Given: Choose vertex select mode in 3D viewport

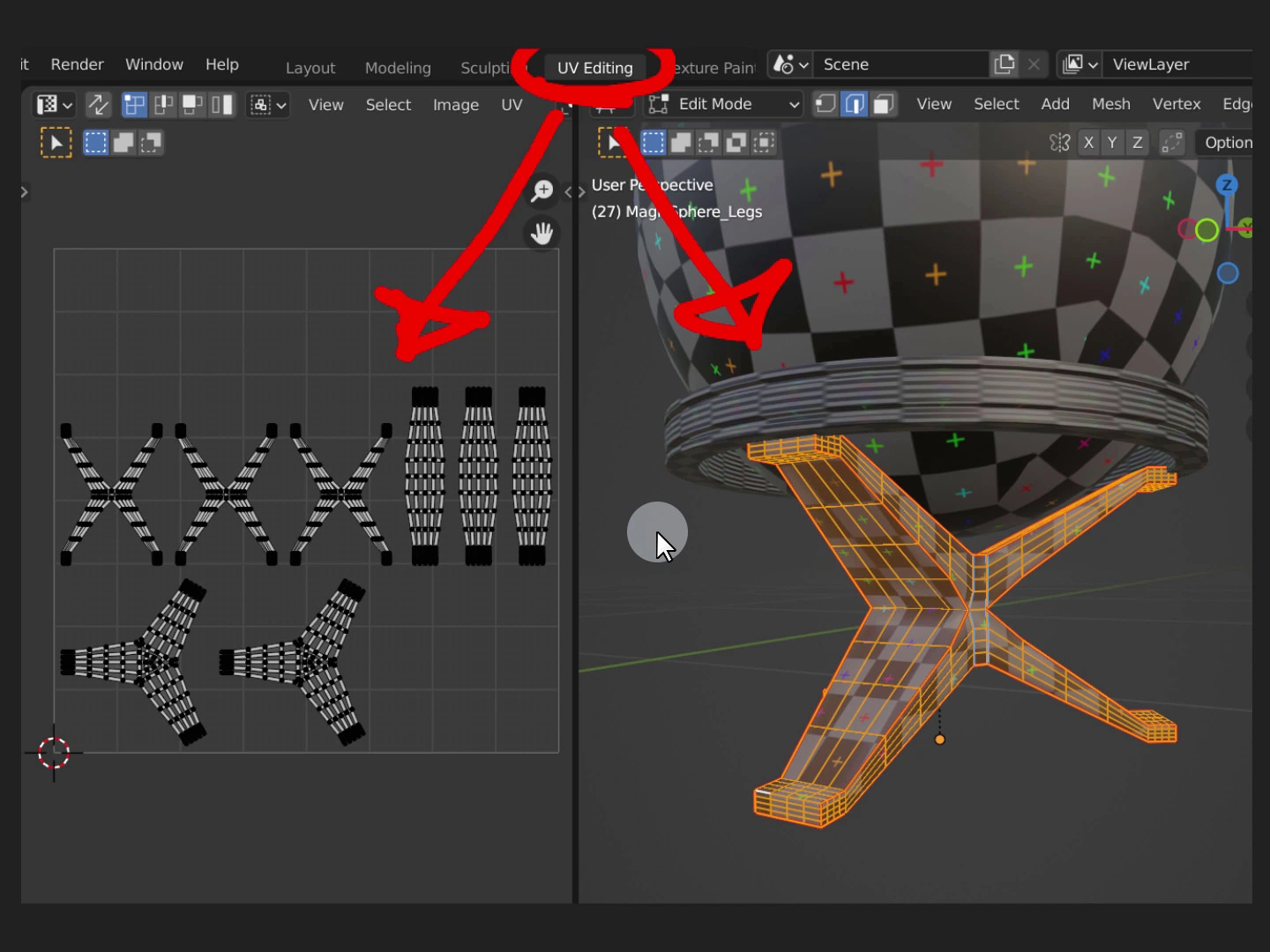Looking at the screenshot, I should click(x=825, y=104).
